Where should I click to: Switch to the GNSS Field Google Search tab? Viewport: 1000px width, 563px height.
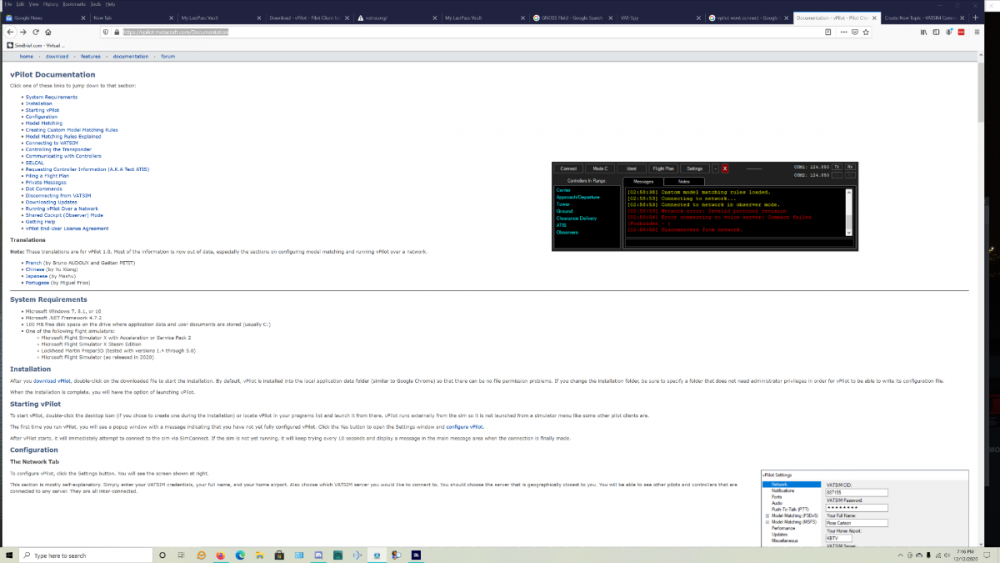coord(573,18)
